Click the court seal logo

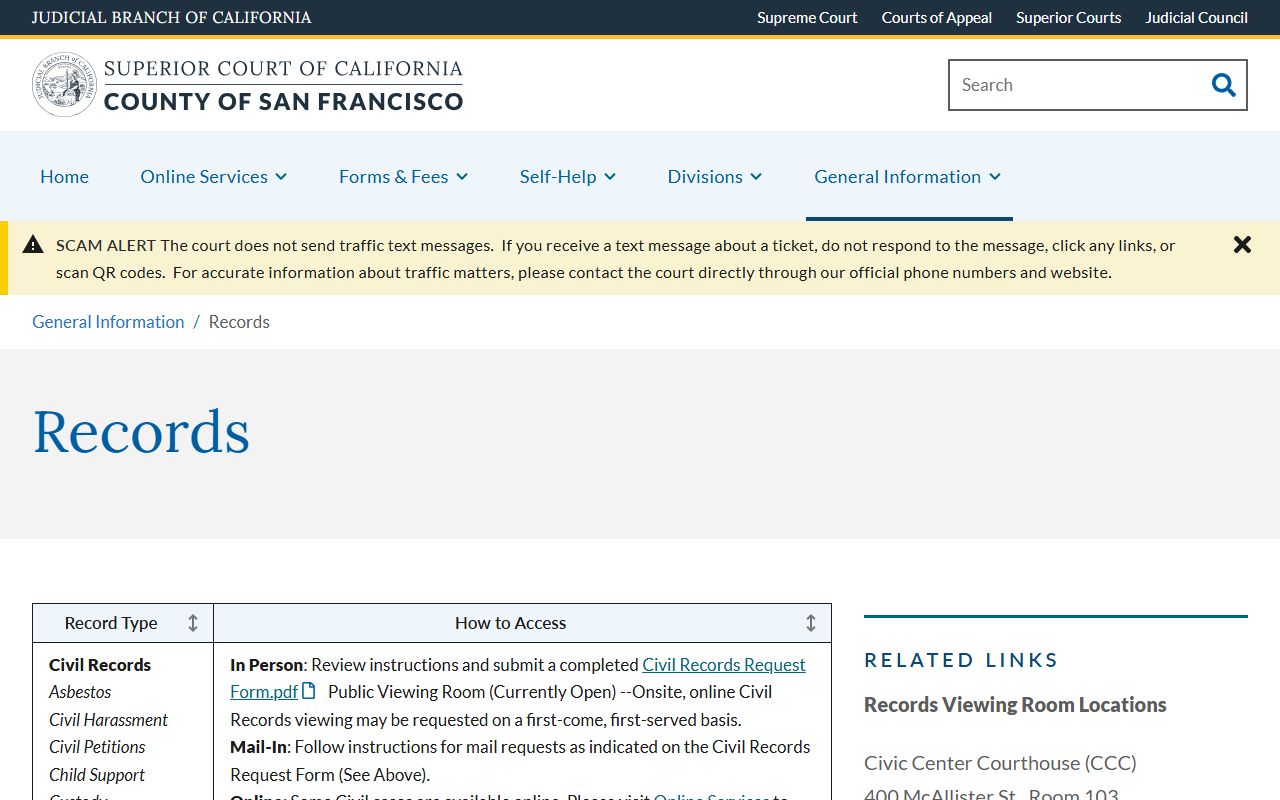64,85
